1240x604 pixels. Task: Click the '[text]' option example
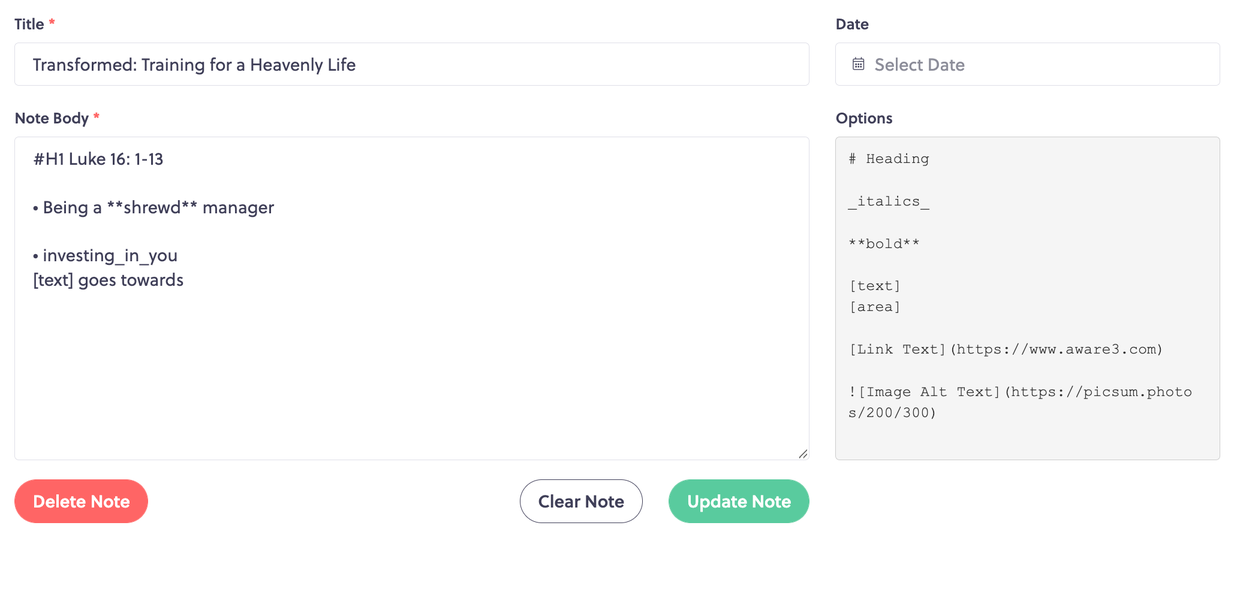pos(875,286)
